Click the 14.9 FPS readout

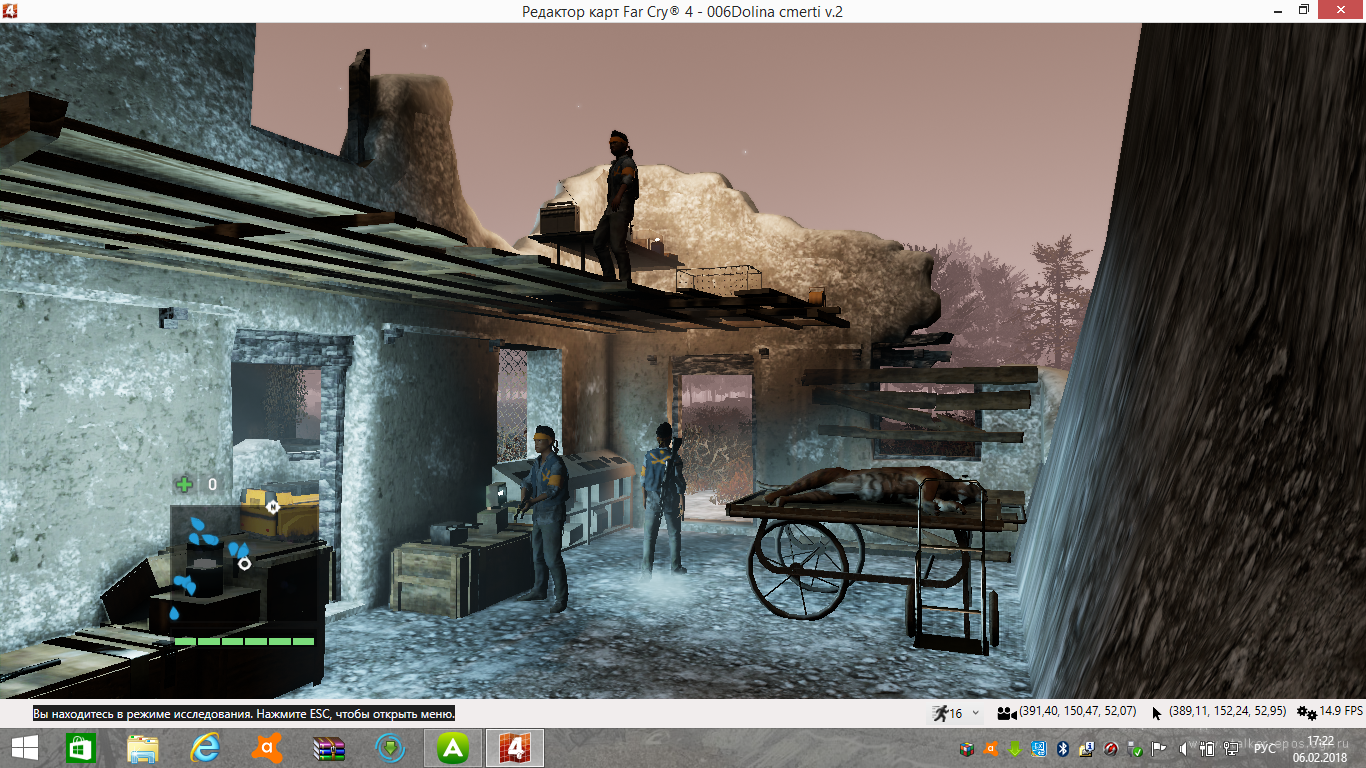[1341, 712]
